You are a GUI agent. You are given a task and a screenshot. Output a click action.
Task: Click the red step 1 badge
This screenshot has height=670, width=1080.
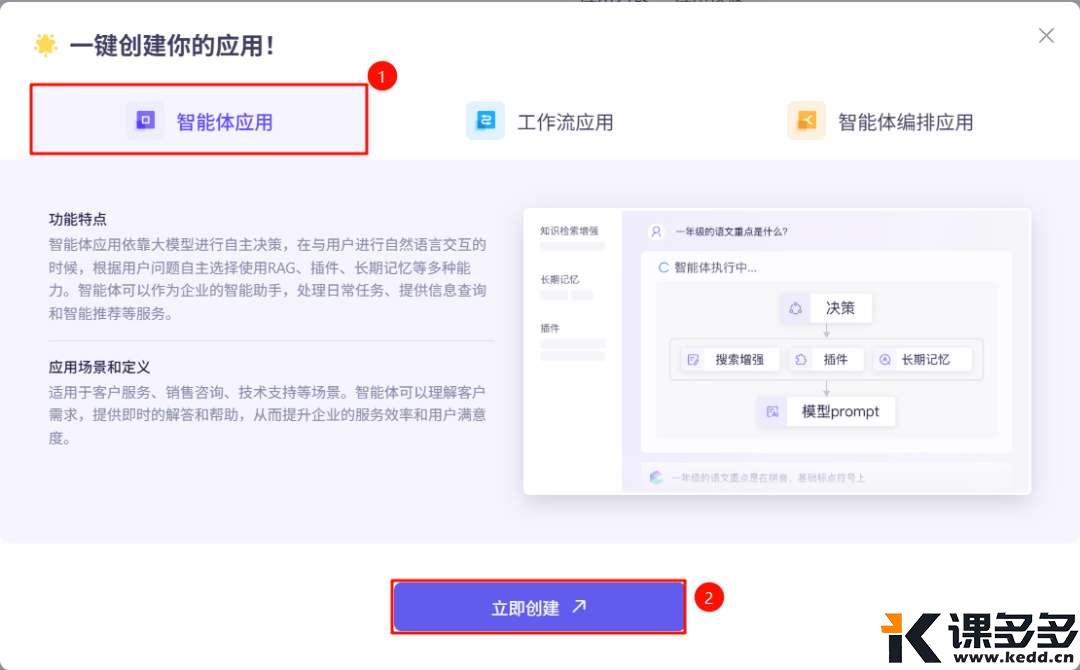point(382,75)
